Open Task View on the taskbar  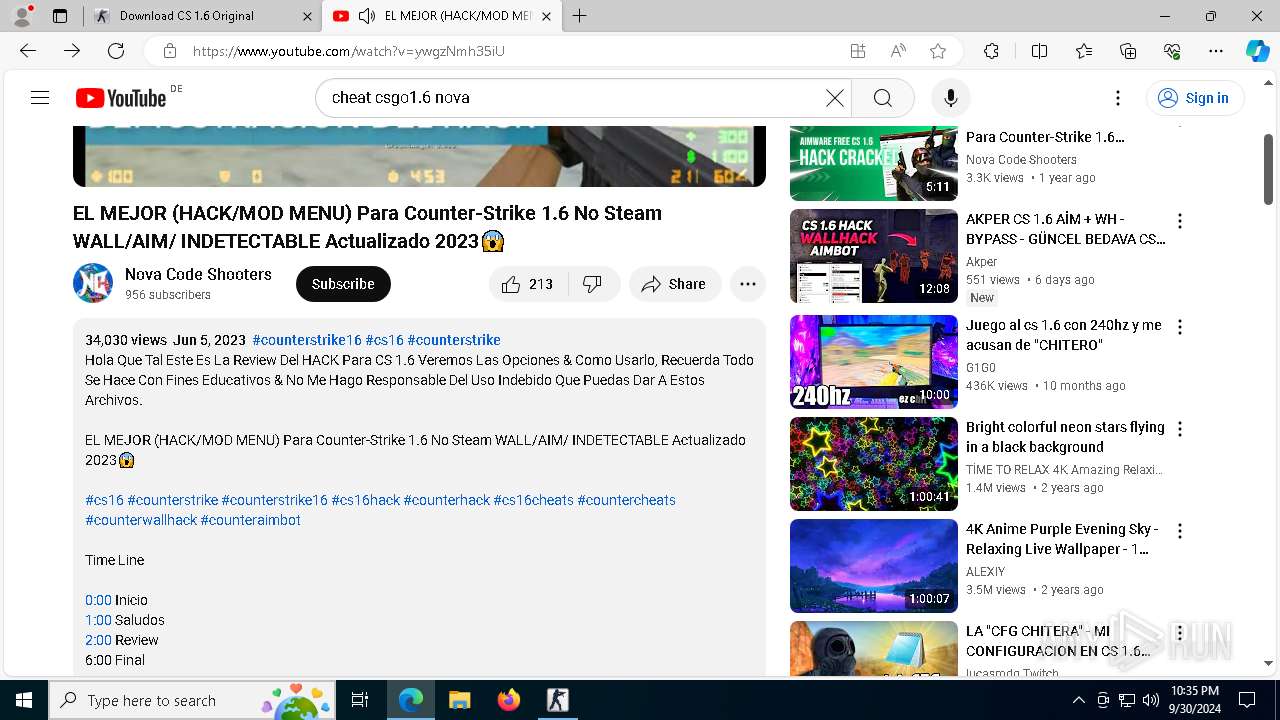360,700
